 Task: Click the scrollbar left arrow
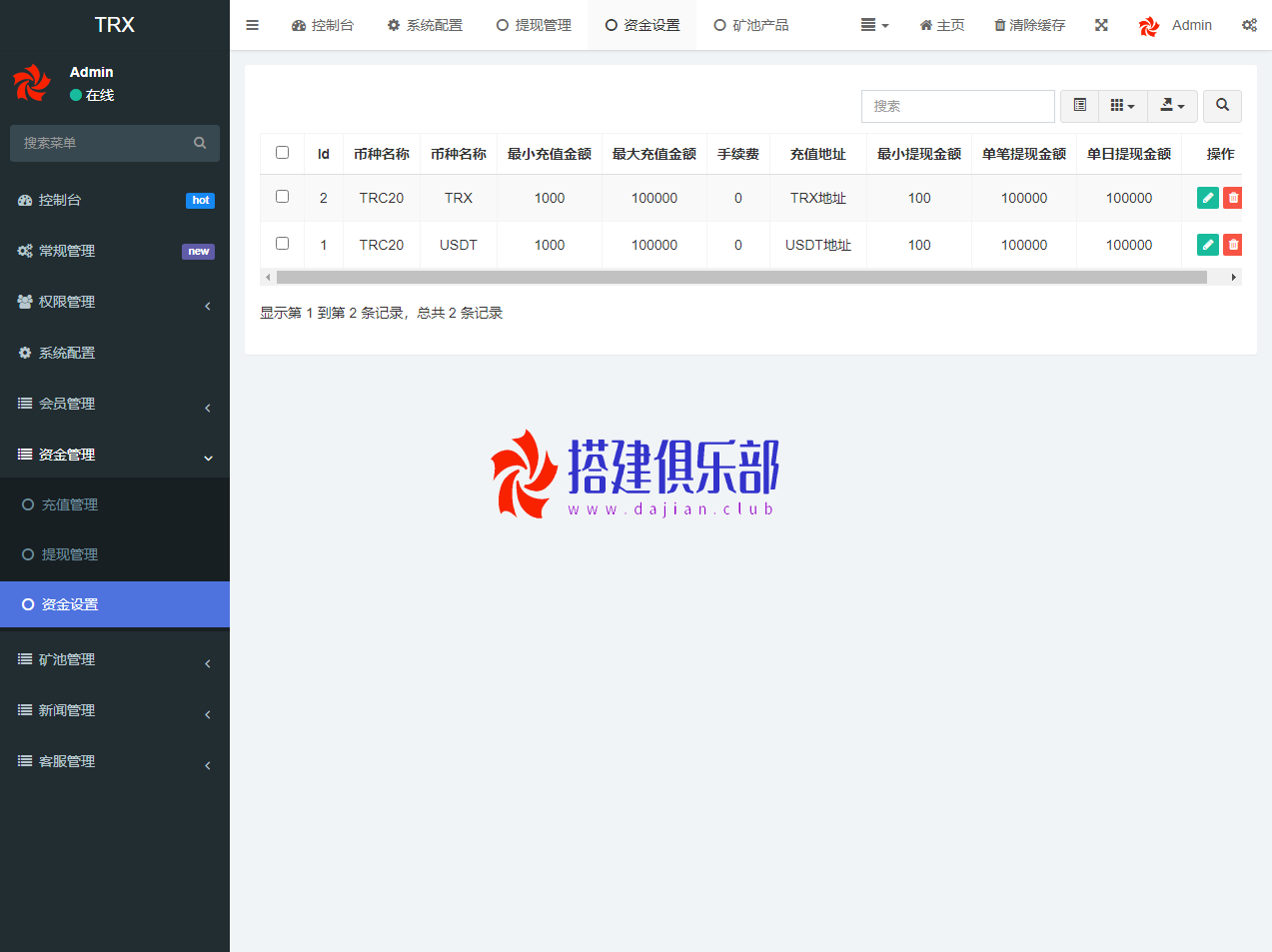(x=267, y=277)
